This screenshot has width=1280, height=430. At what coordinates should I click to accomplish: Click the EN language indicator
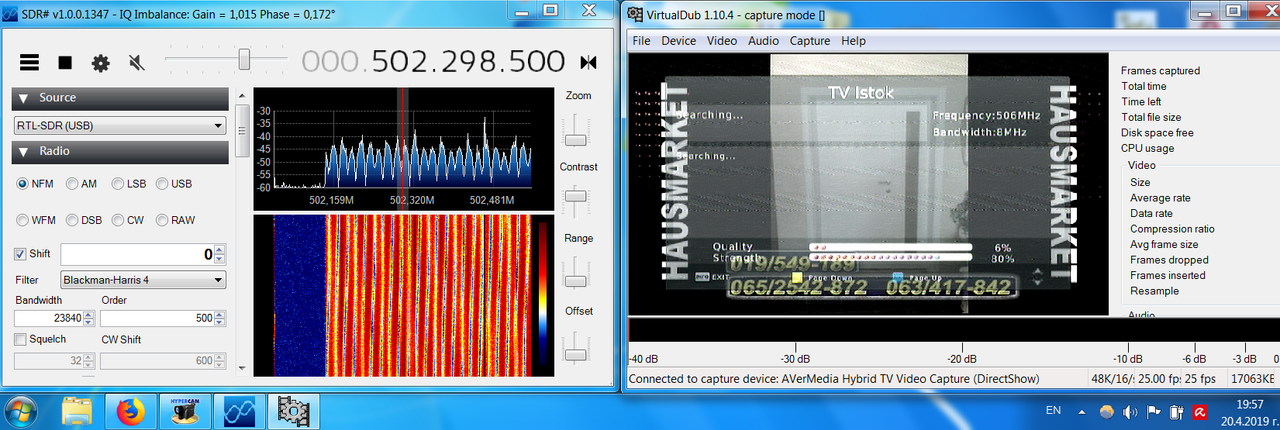pyautogui.click(x=1053, y=411)
